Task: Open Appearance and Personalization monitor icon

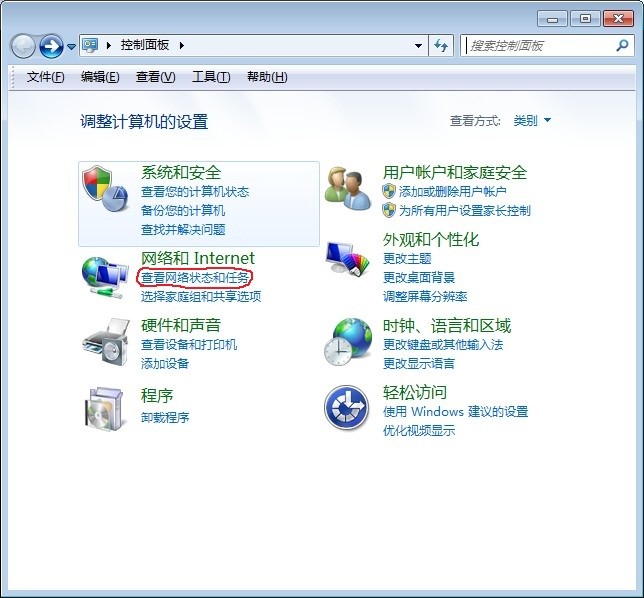Action: tap(347, 262)
